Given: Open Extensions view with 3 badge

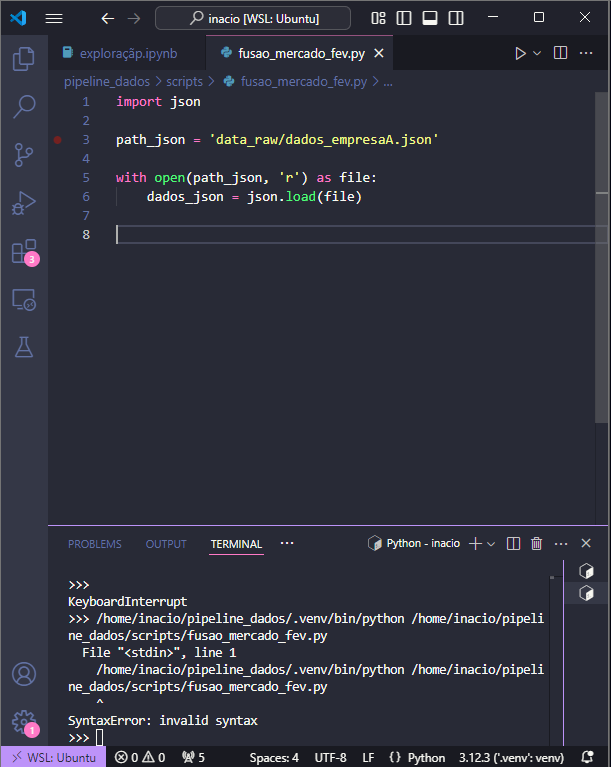Looking at the screenshot, I should [24, 252].
